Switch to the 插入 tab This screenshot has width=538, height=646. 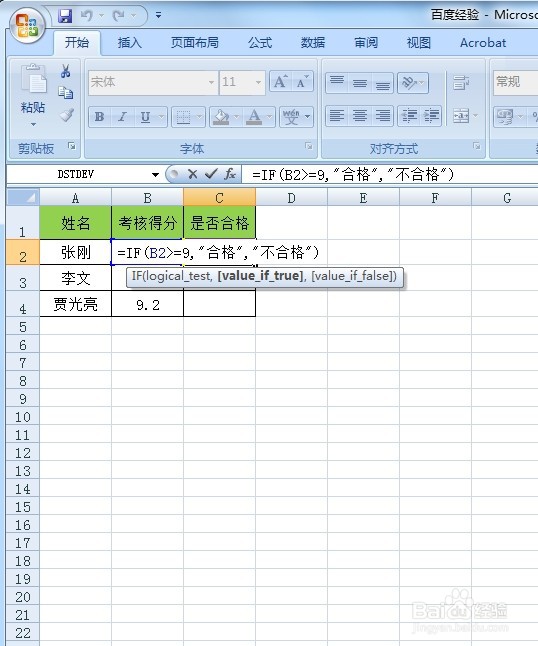(x=129, y=42)
